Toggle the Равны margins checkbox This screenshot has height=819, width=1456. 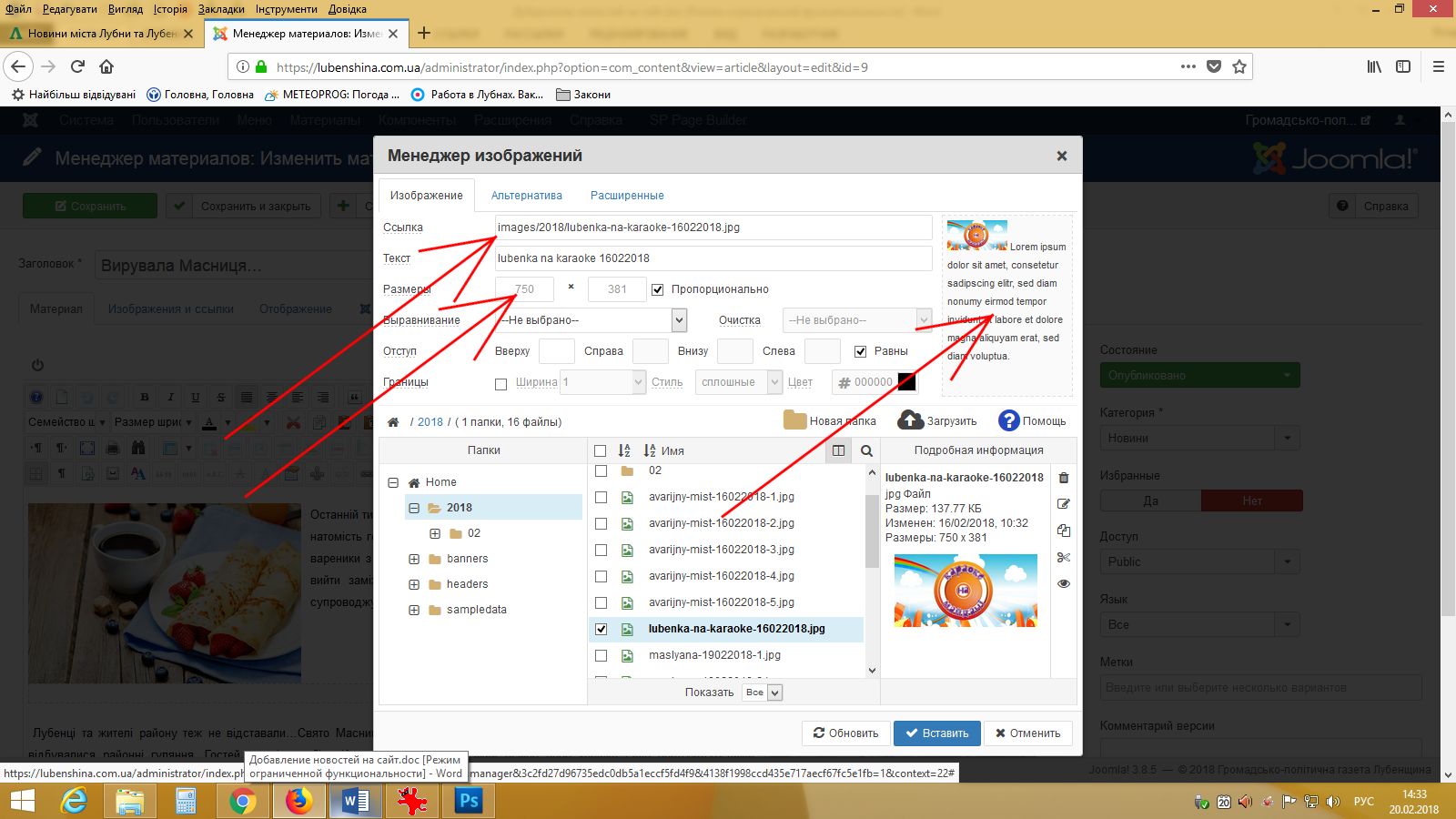tap(860, 351)
